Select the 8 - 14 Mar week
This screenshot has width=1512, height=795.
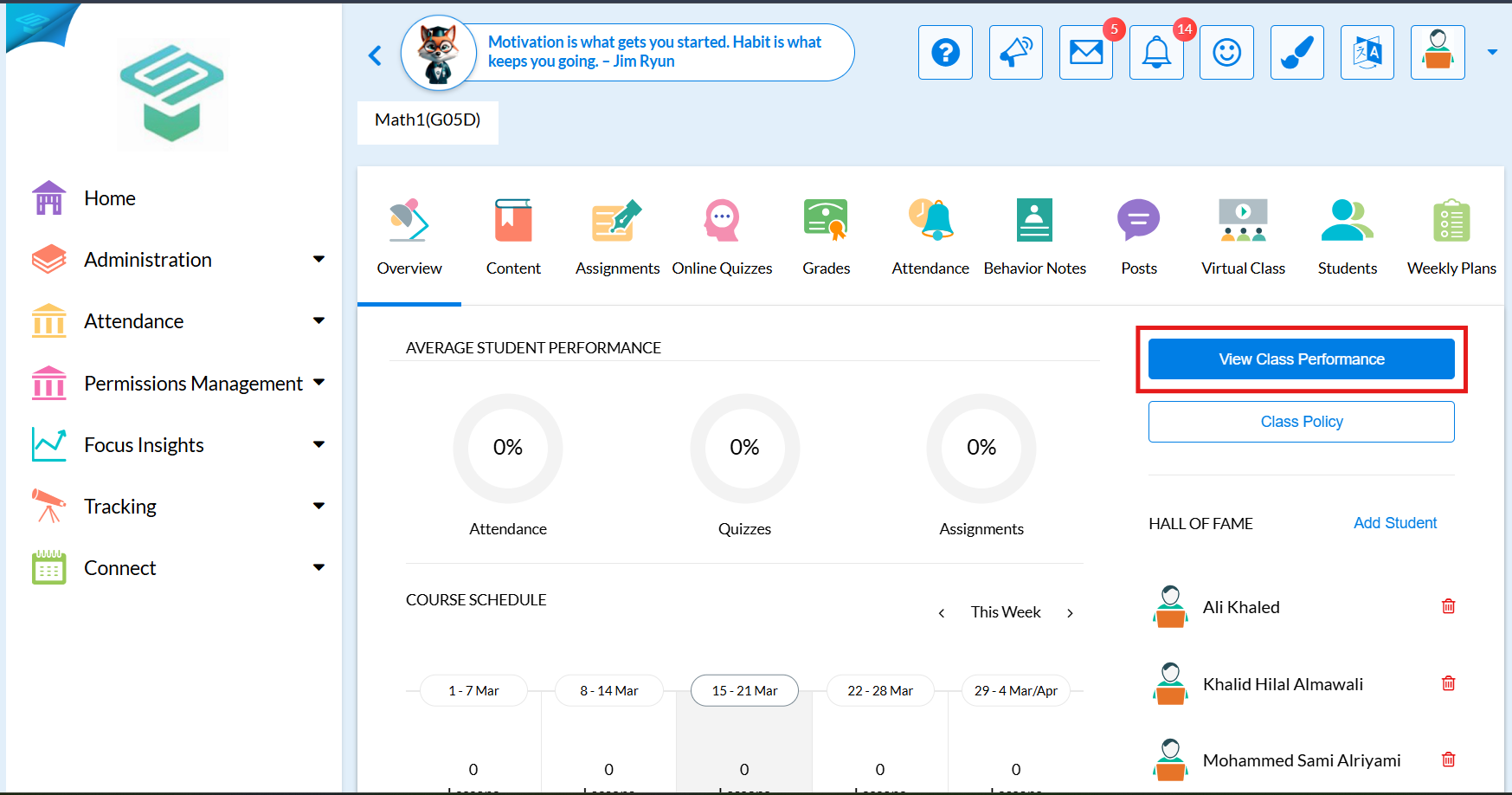pyautogui.click(x=609, y=690)
